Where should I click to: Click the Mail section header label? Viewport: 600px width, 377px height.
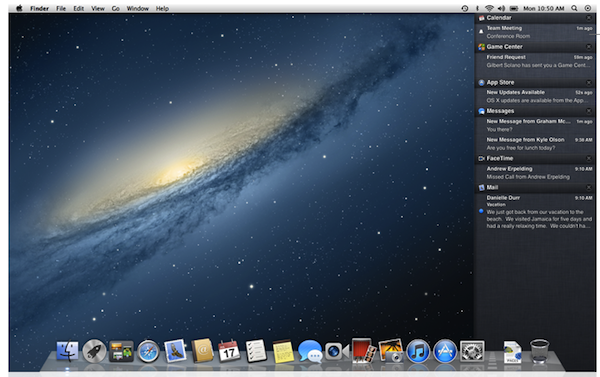[x=492, y=188]
